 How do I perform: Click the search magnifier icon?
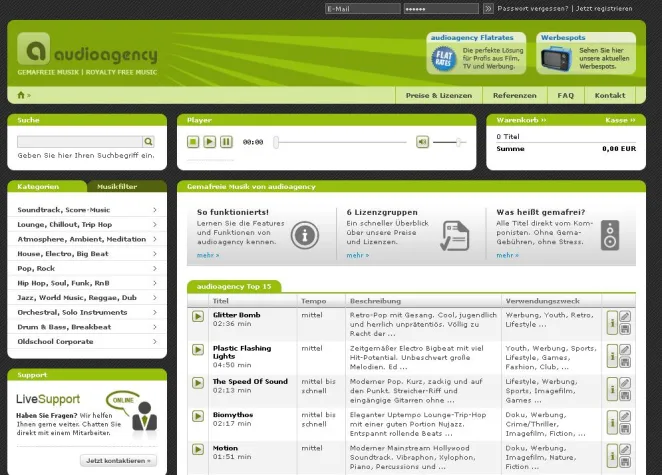click(x=148, y=142)
